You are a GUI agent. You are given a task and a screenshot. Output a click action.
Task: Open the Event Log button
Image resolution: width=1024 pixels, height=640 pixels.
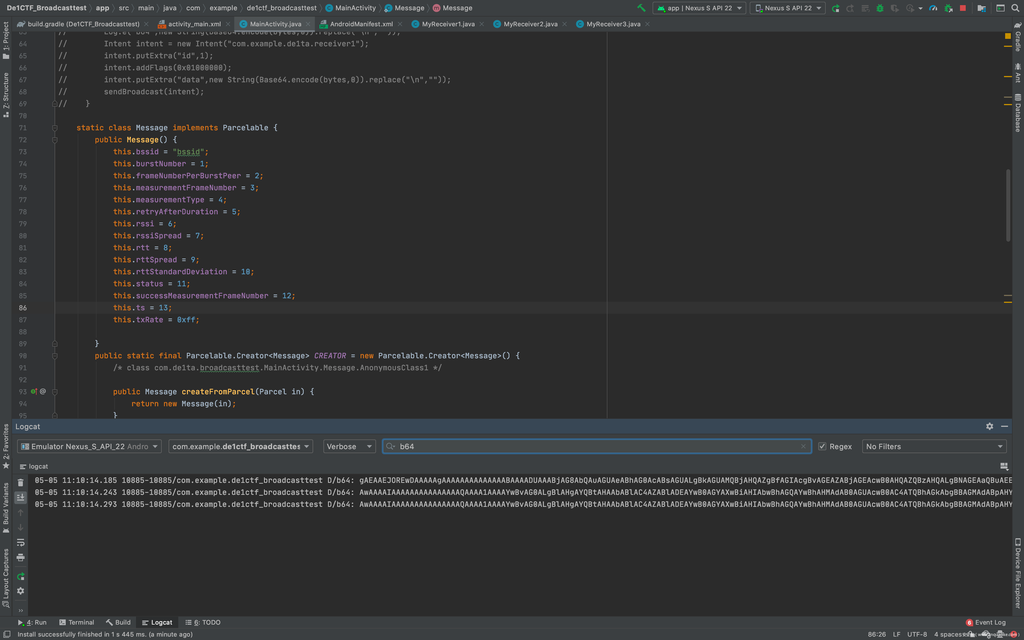985,622
